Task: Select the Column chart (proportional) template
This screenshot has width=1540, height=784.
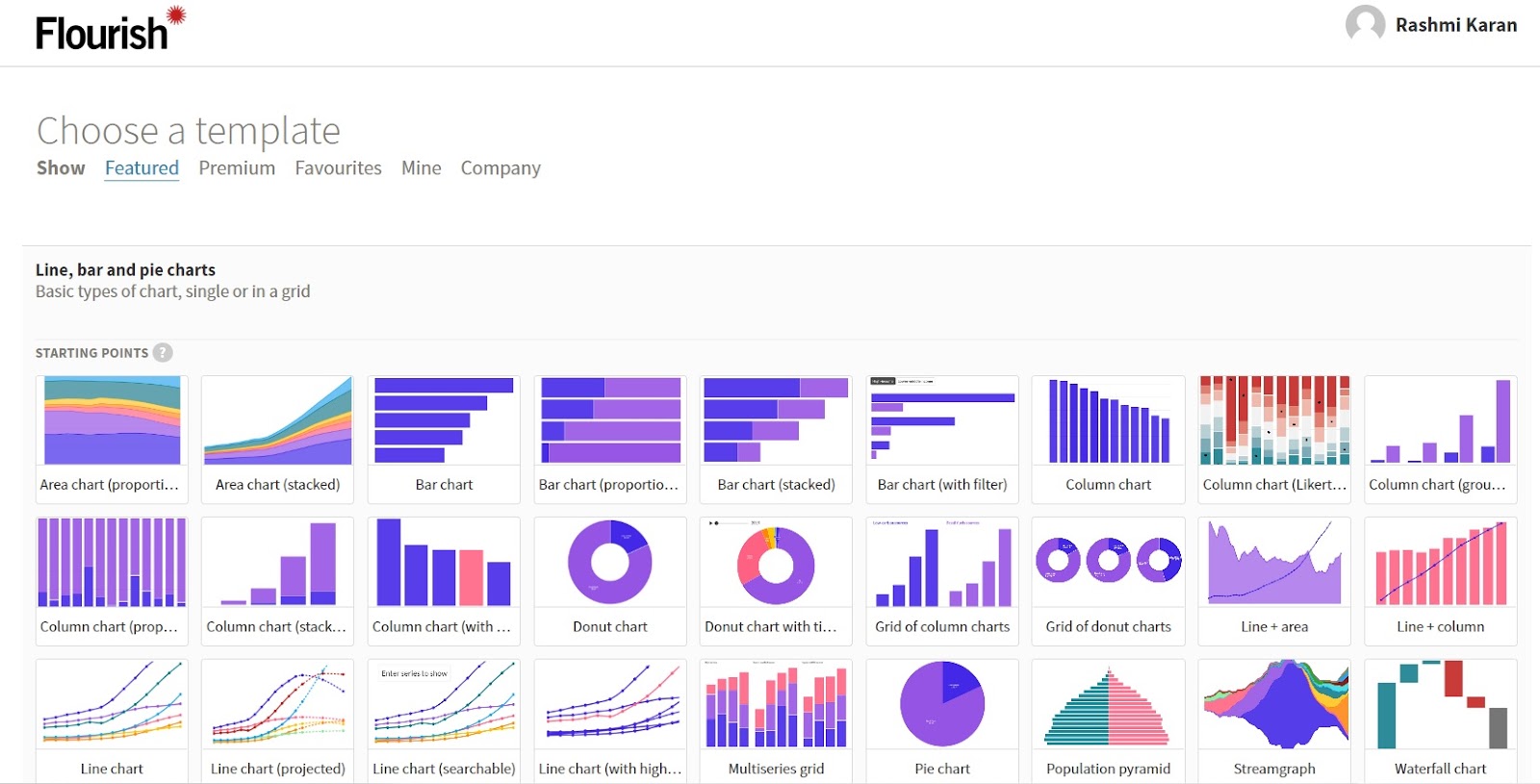Action: coord(112,581)
